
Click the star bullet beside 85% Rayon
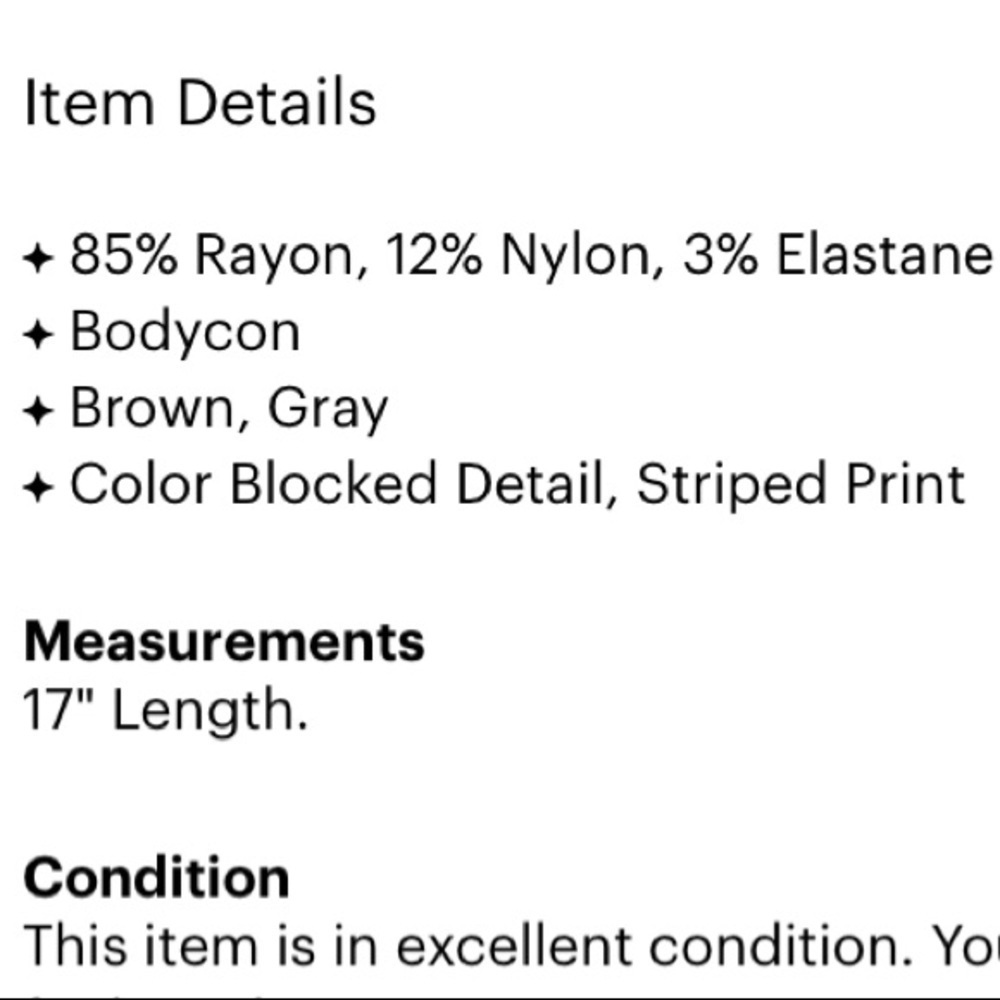tap(37, 260)
